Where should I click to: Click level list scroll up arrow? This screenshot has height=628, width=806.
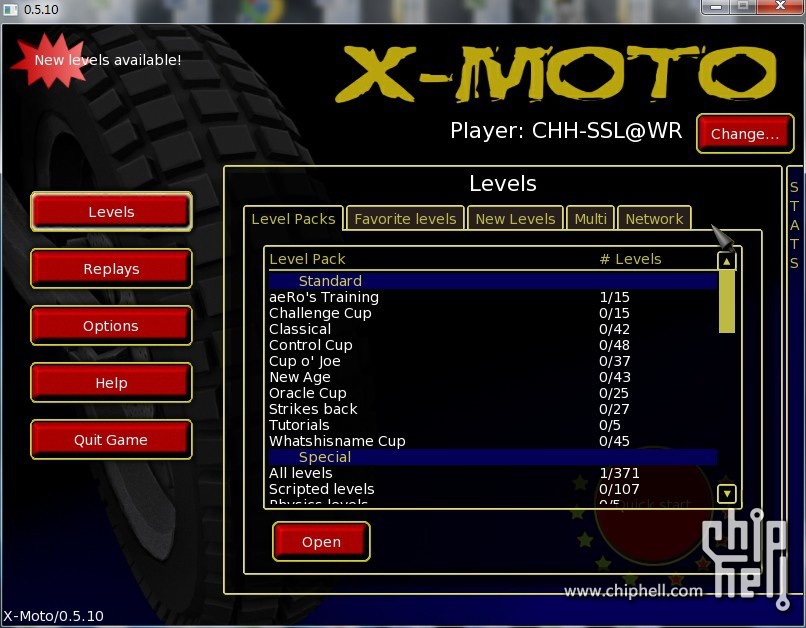point(726,261)
